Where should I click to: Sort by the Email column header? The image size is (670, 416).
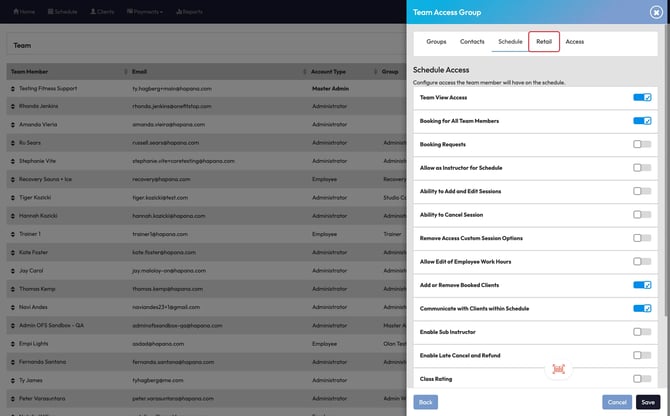pyautogui.click(x=140, y=72)
